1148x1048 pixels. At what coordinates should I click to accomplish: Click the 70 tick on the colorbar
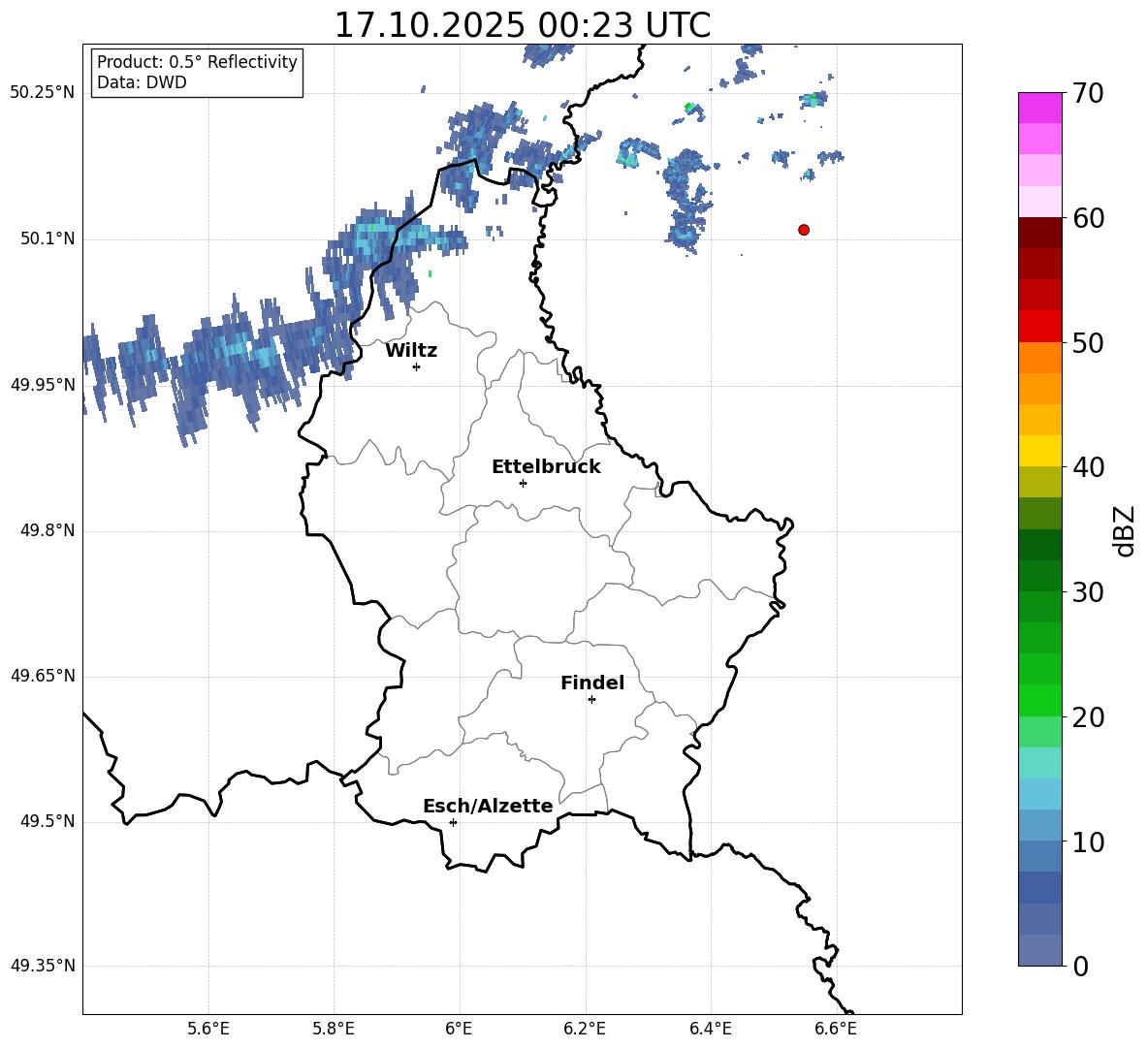tap(1088, 93)
